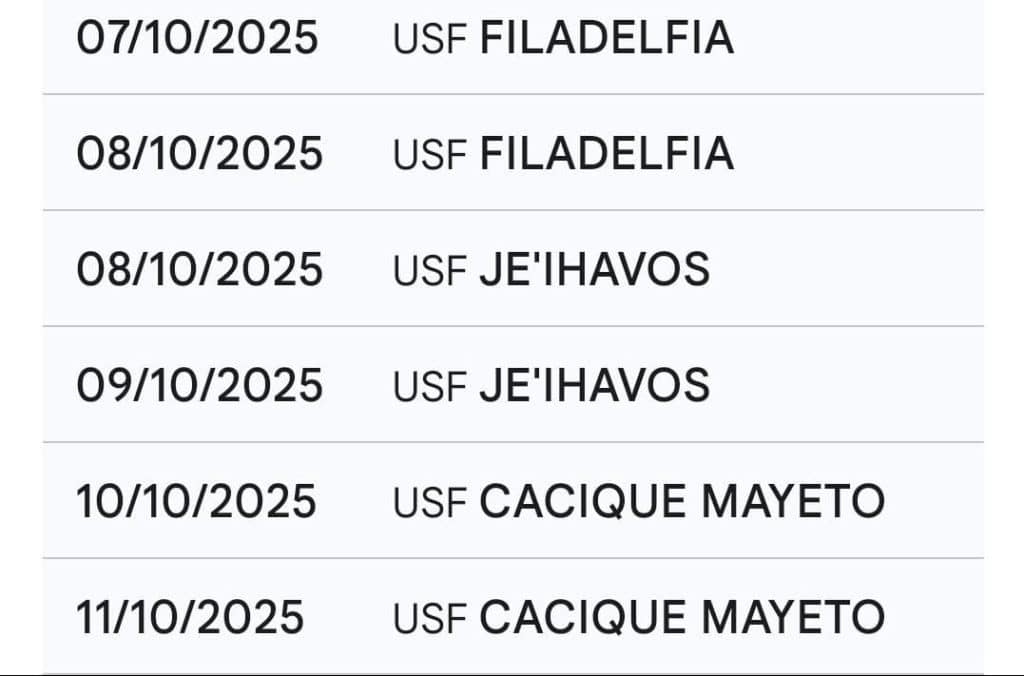Image resolution: width=1024 pixels, height=676 pixels.
Task: Click the 11/10/2025 date entry
Action: (190, 617)
